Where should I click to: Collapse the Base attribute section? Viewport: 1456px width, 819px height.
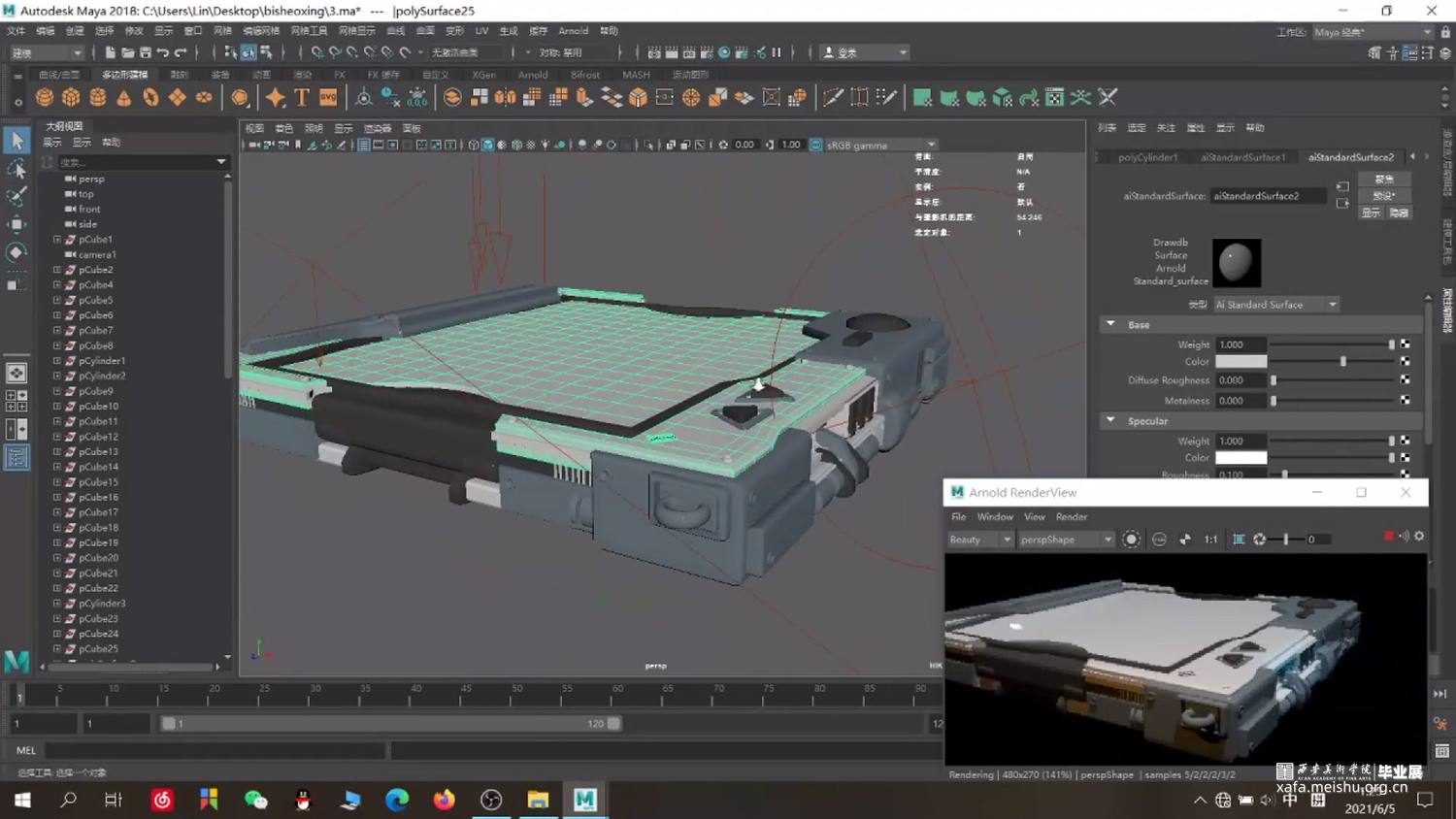pyautogui.click(x=1111, y=324)
